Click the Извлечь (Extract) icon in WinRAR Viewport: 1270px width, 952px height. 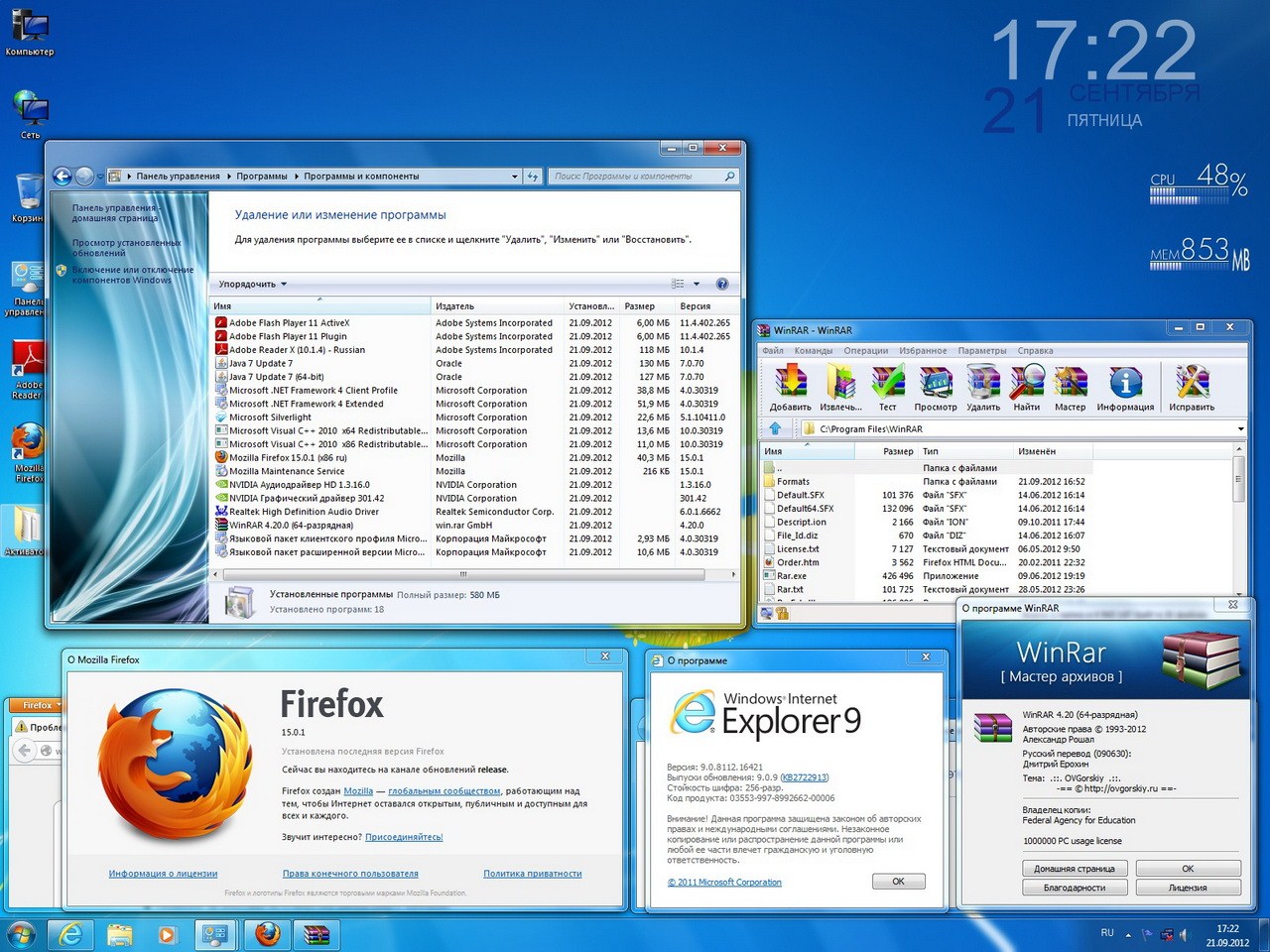tap(840, 387)
